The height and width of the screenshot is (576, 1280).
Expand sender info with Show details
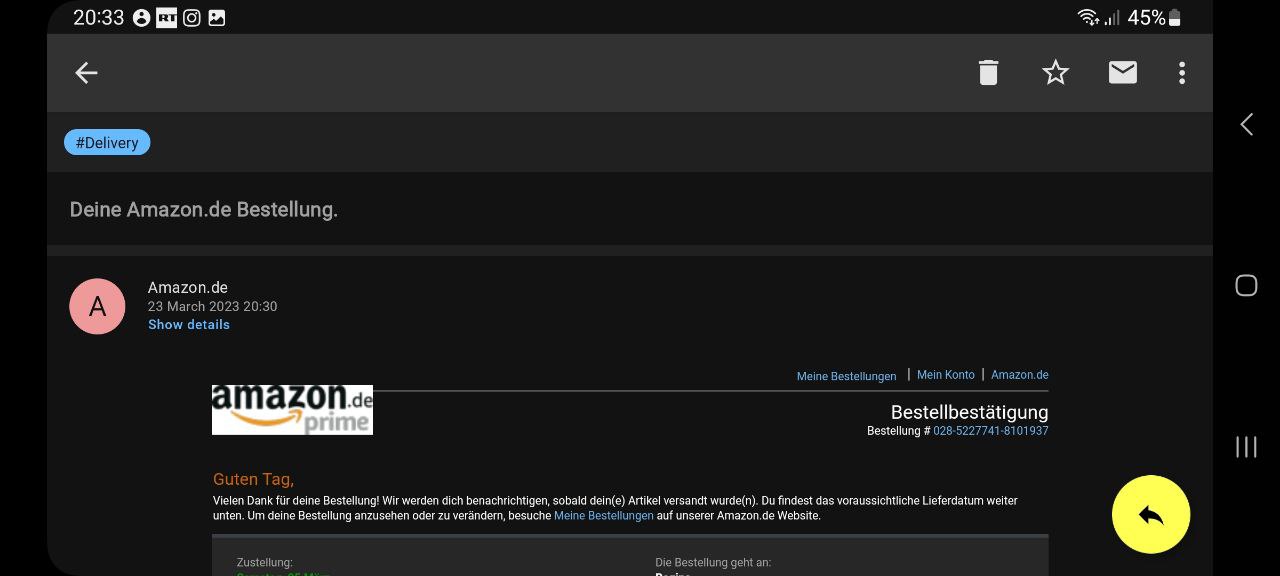tap(189, 325)
